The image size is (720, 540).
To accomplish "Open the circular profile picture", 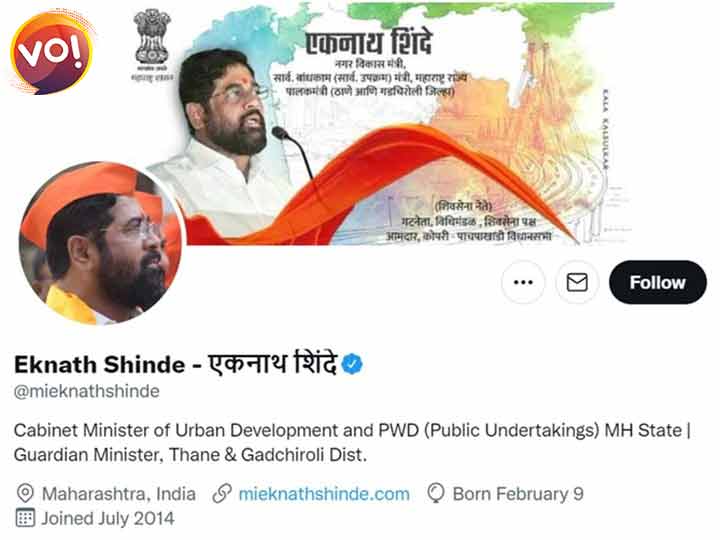I will [x=101, y=243].
